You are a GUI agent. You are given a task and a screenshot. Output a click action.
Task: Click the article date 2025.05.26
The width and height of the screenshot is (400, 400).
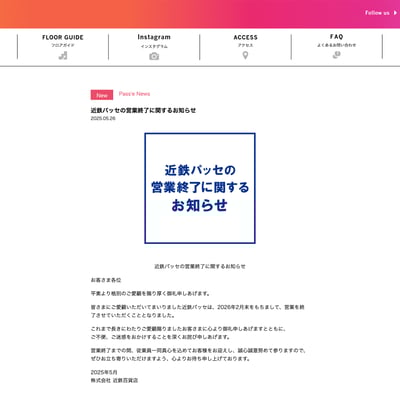(x=103, y=118)
